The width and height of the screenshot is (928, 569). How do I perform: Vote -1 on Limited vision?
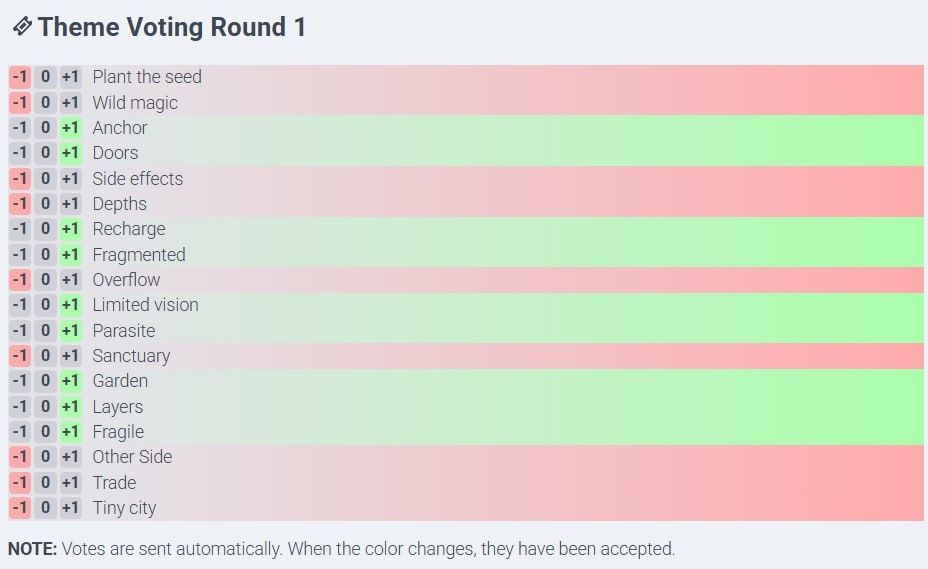20,305
